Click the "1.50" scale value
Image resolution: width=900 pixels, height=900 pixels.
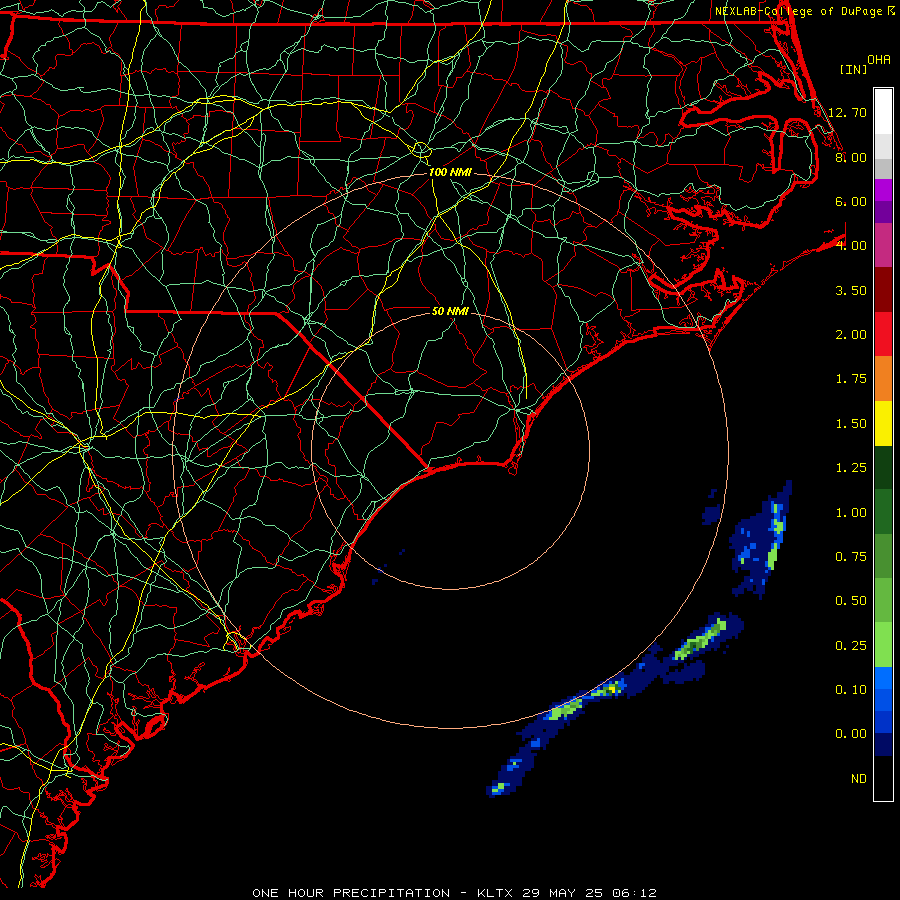pyautogui.click(x=851, y=424)
